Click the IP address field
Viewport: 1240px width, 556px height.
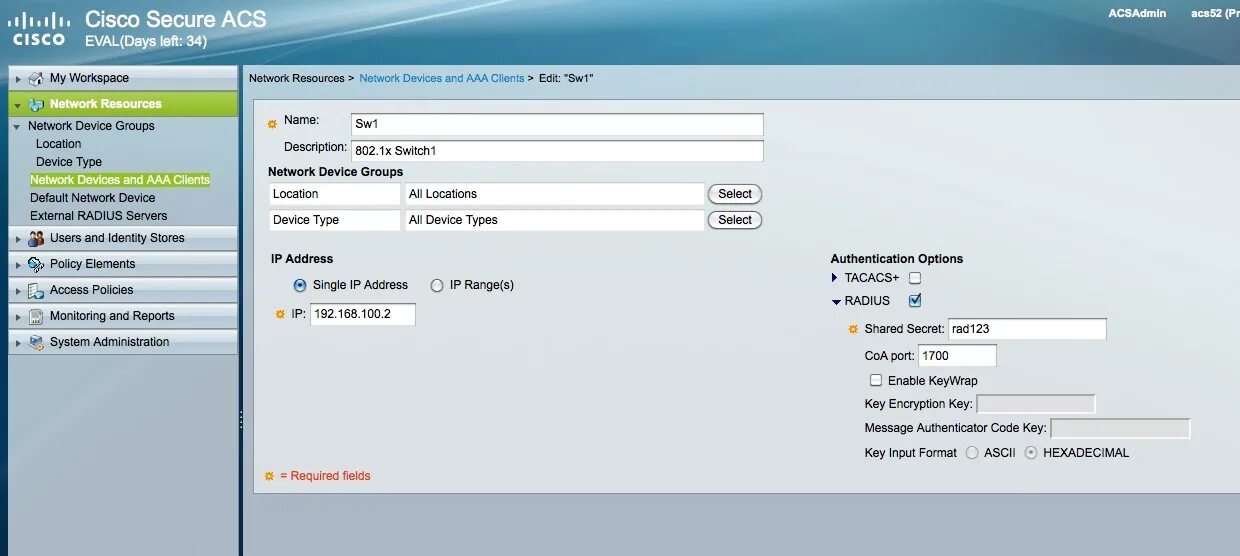[363, 314]
